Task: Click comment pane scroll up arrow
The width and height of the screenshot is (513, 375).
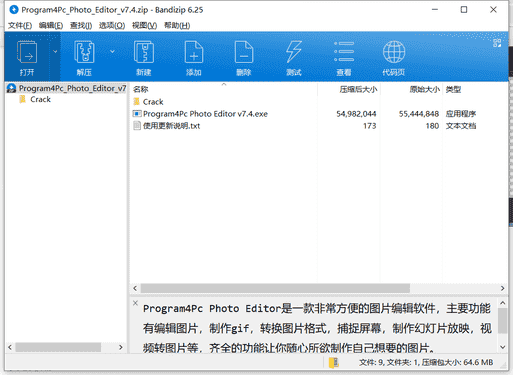Action: (503, 303)
